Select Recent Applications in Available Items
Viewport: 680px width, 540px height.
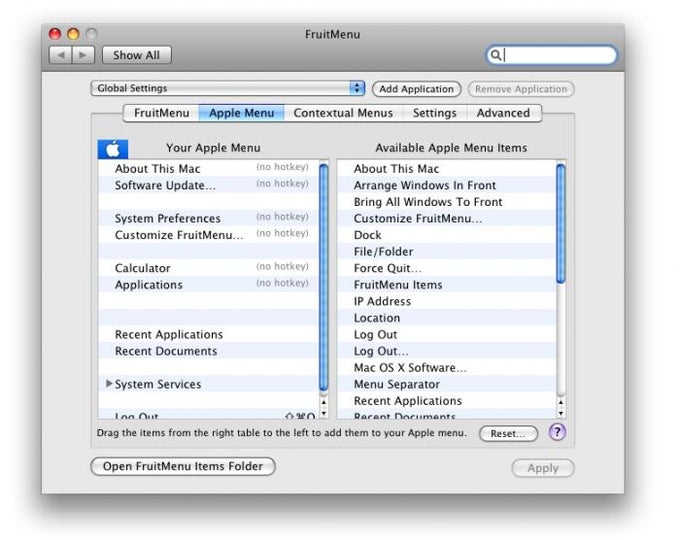point(447,401)
